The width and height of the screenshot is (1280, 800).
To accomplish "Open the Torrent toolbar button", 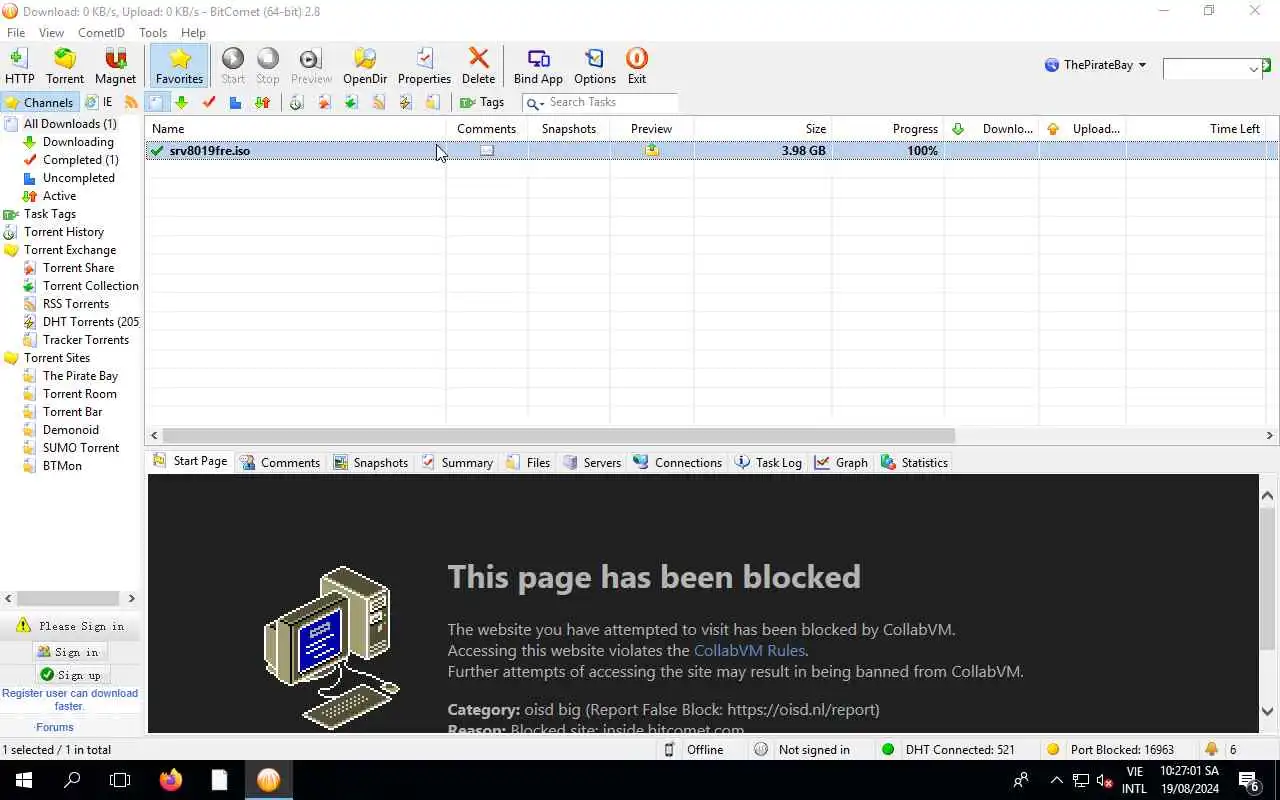I will click(65, 66).
